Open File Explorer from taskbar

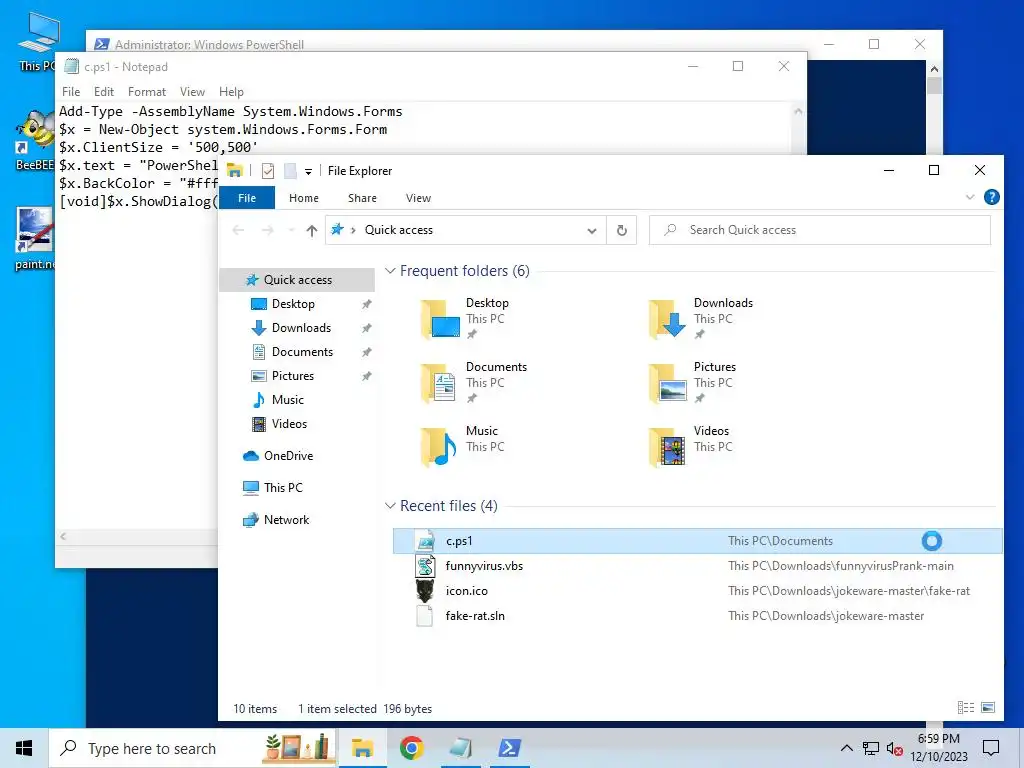[362, 748]
